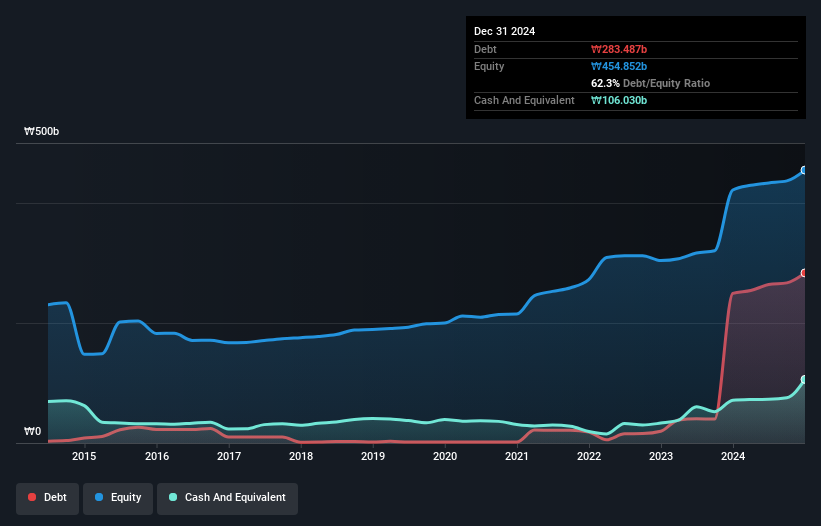Screen dimensions: 821x526
Task: Click the teal Cash end-point marker
Action: [804, 379]
